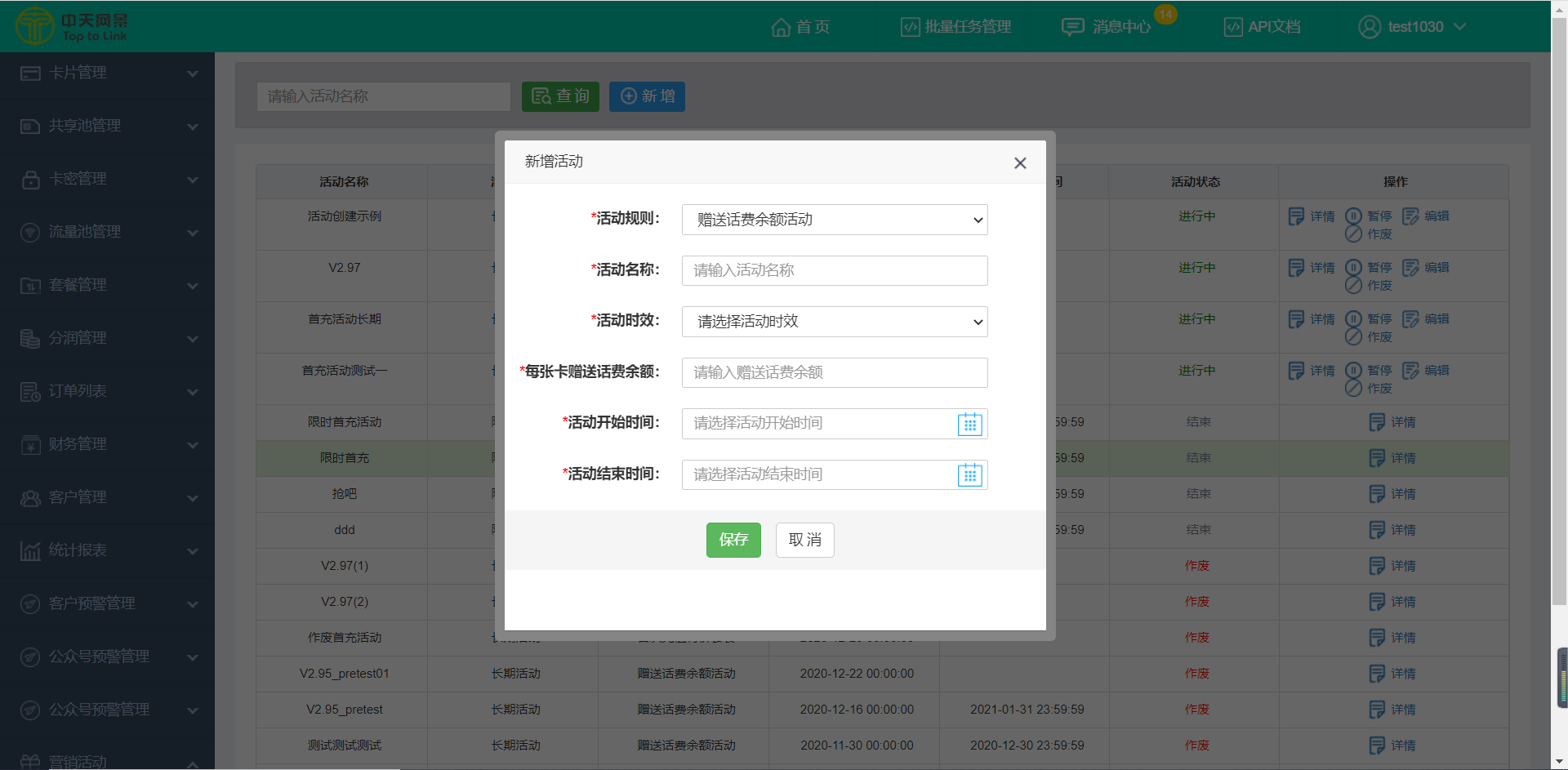Open 营销活动 in the sidebar
1568x770 pixels.
tap(107, 761)
